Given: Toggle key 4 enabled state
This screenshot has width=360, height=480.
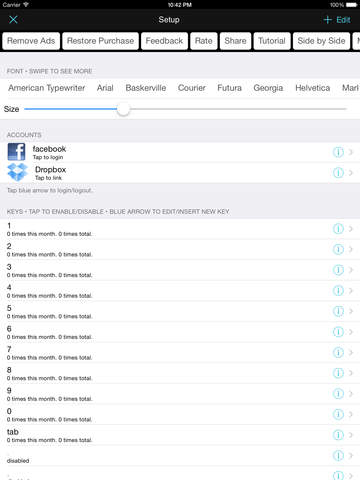Looking at the screenshot, I should 180,291.
